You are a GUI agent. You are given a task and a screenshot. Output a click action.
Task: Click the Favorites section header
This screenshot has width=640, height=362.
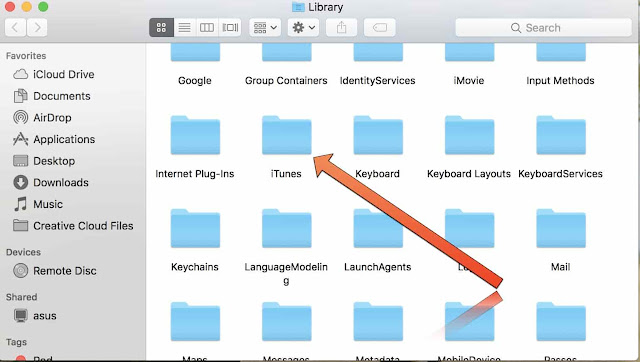(x=26, y=56)
